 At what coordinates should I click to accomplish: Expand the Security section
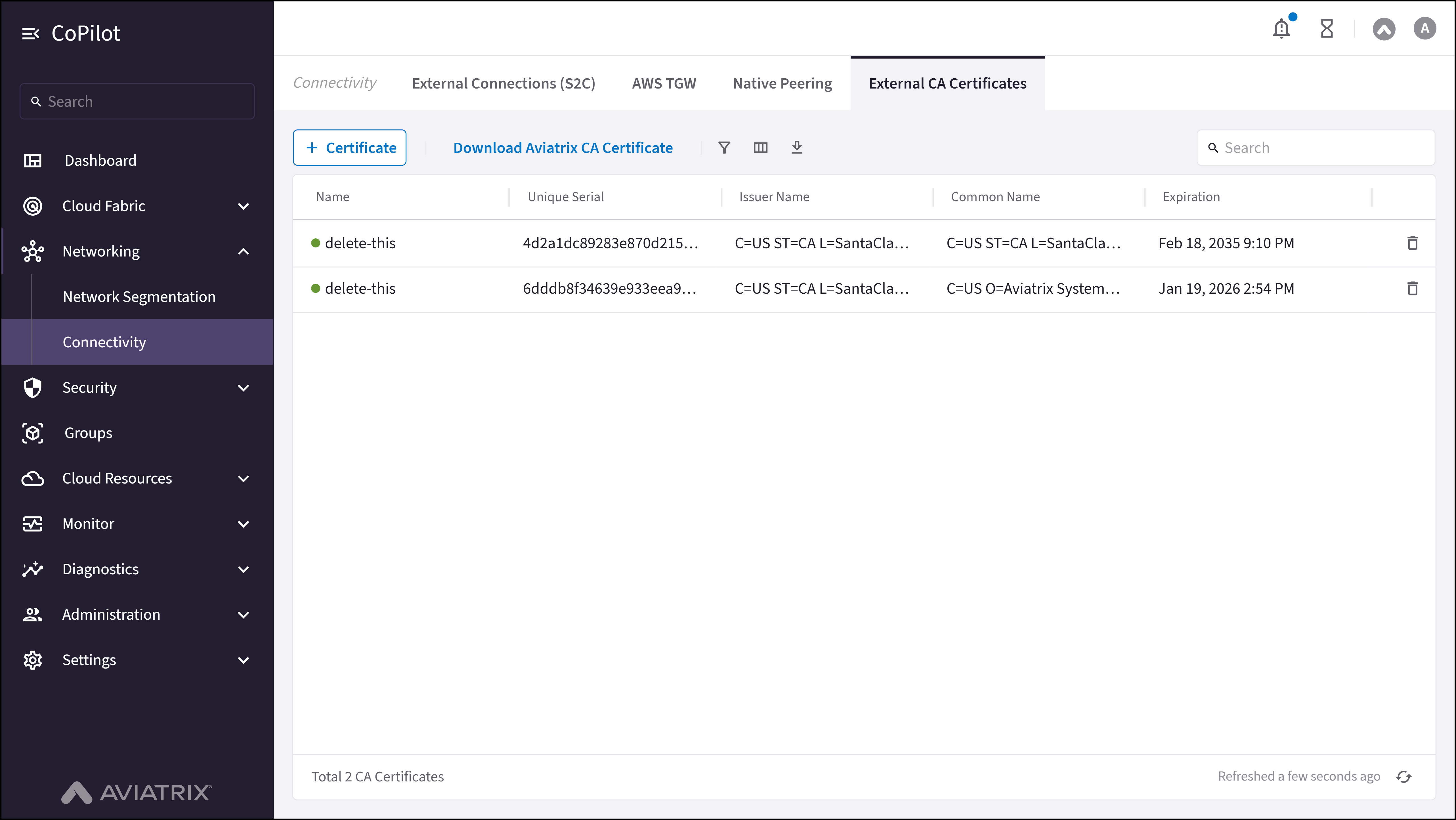coord(243,388)
